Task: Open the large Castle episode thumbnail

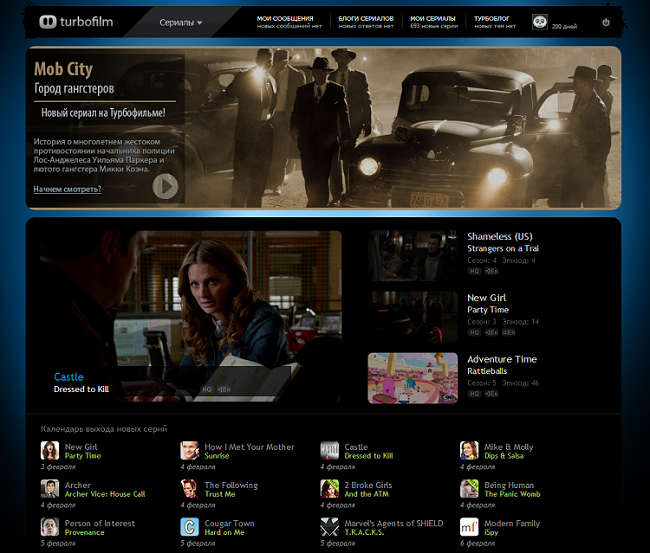Action: pos(191,316)
